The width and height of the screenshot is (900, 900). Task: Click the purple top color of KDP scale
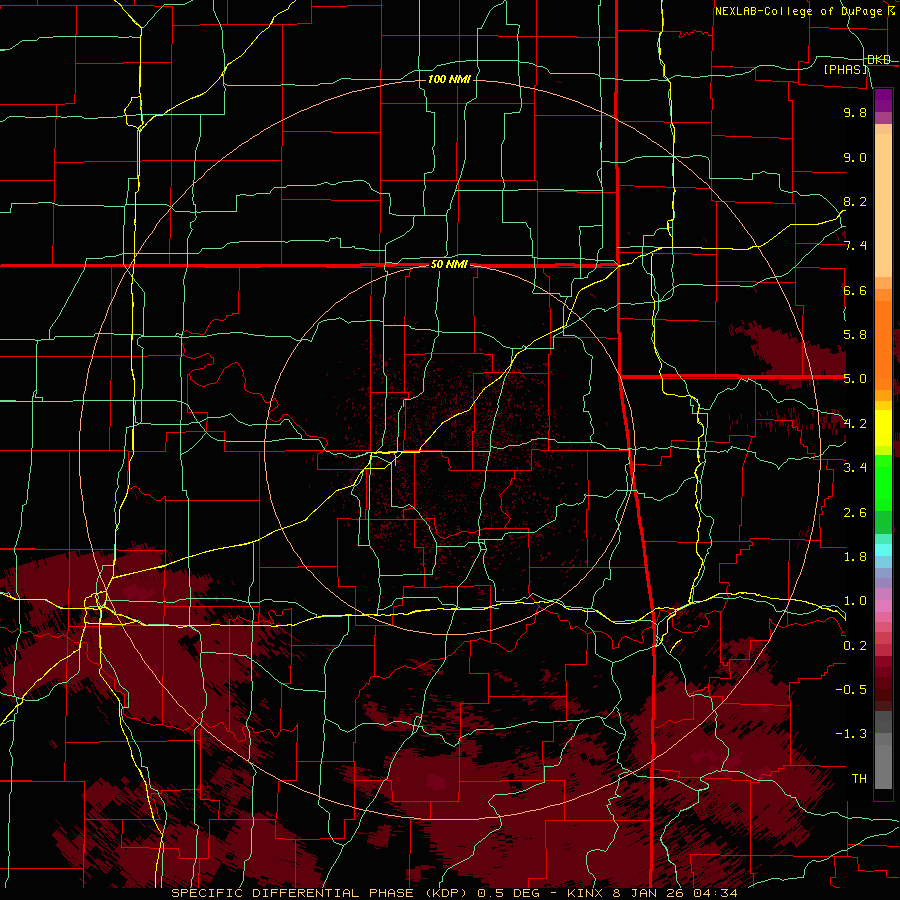click(x=883, y=100)
